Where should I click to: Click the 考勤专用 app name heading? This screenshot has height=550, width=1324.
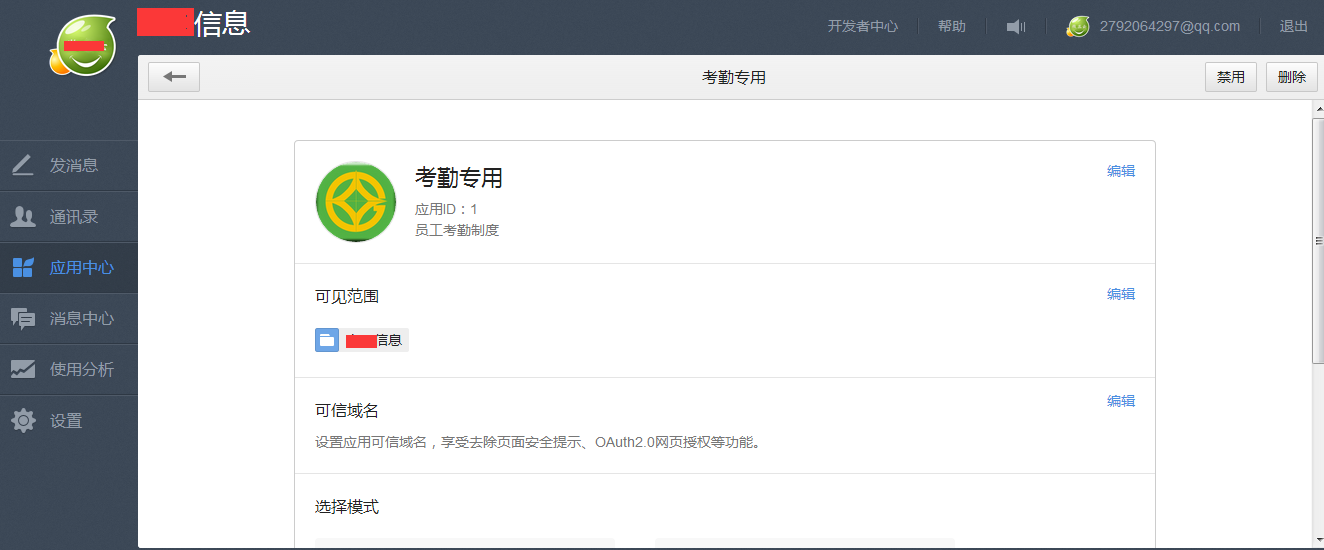459,178
